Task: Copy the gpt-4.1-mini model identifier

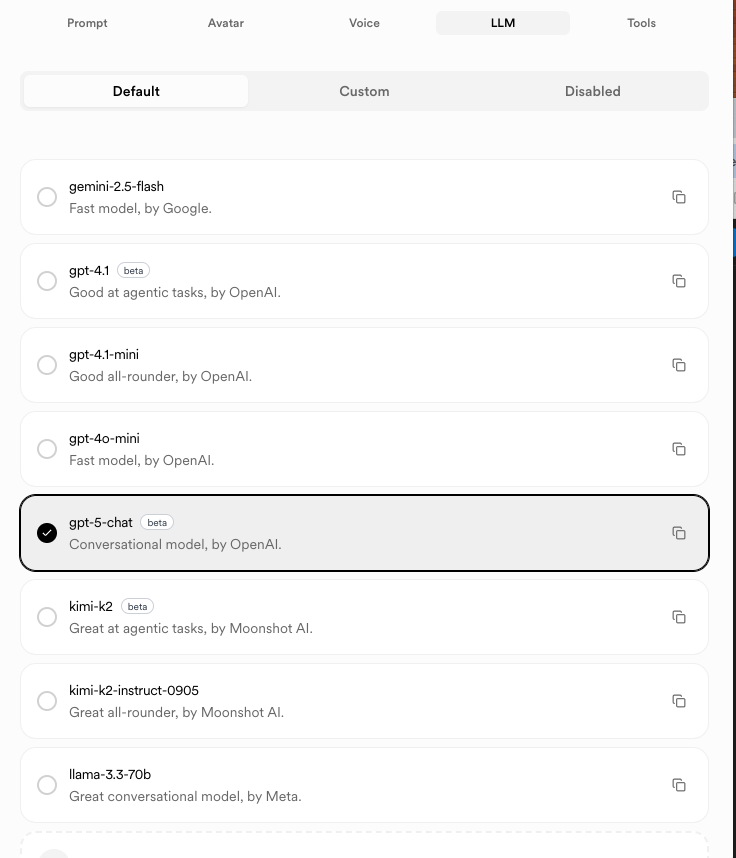Action: click(679, 365)
